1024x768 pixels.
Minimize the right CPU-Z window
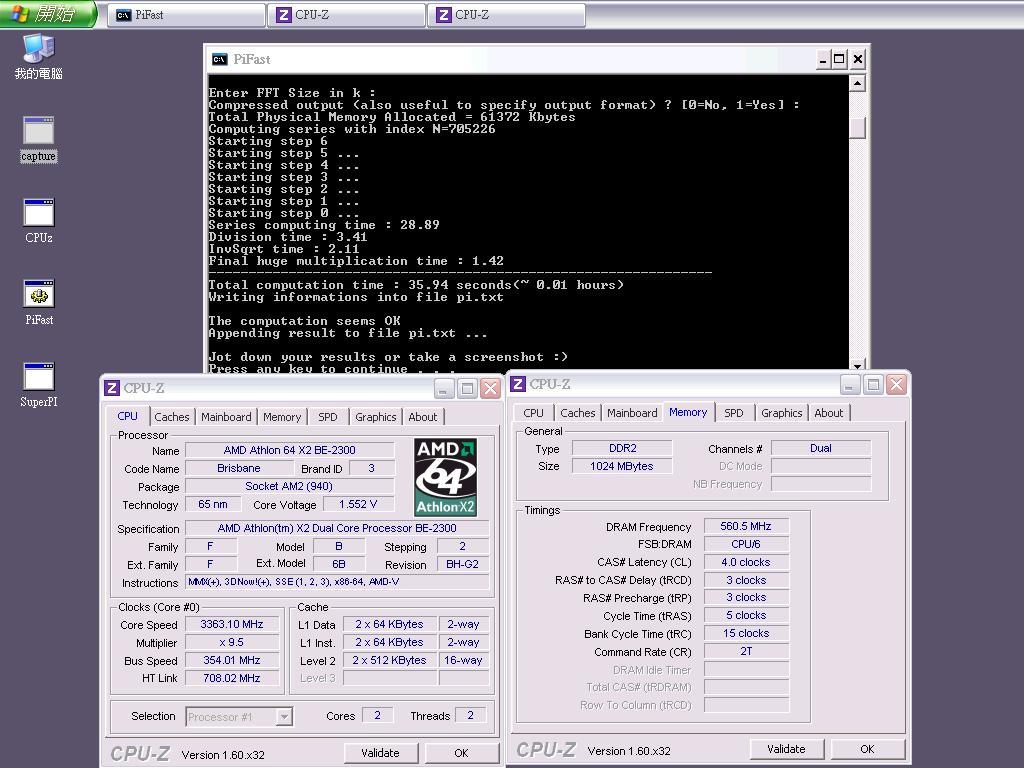click(x=850, y=385)
